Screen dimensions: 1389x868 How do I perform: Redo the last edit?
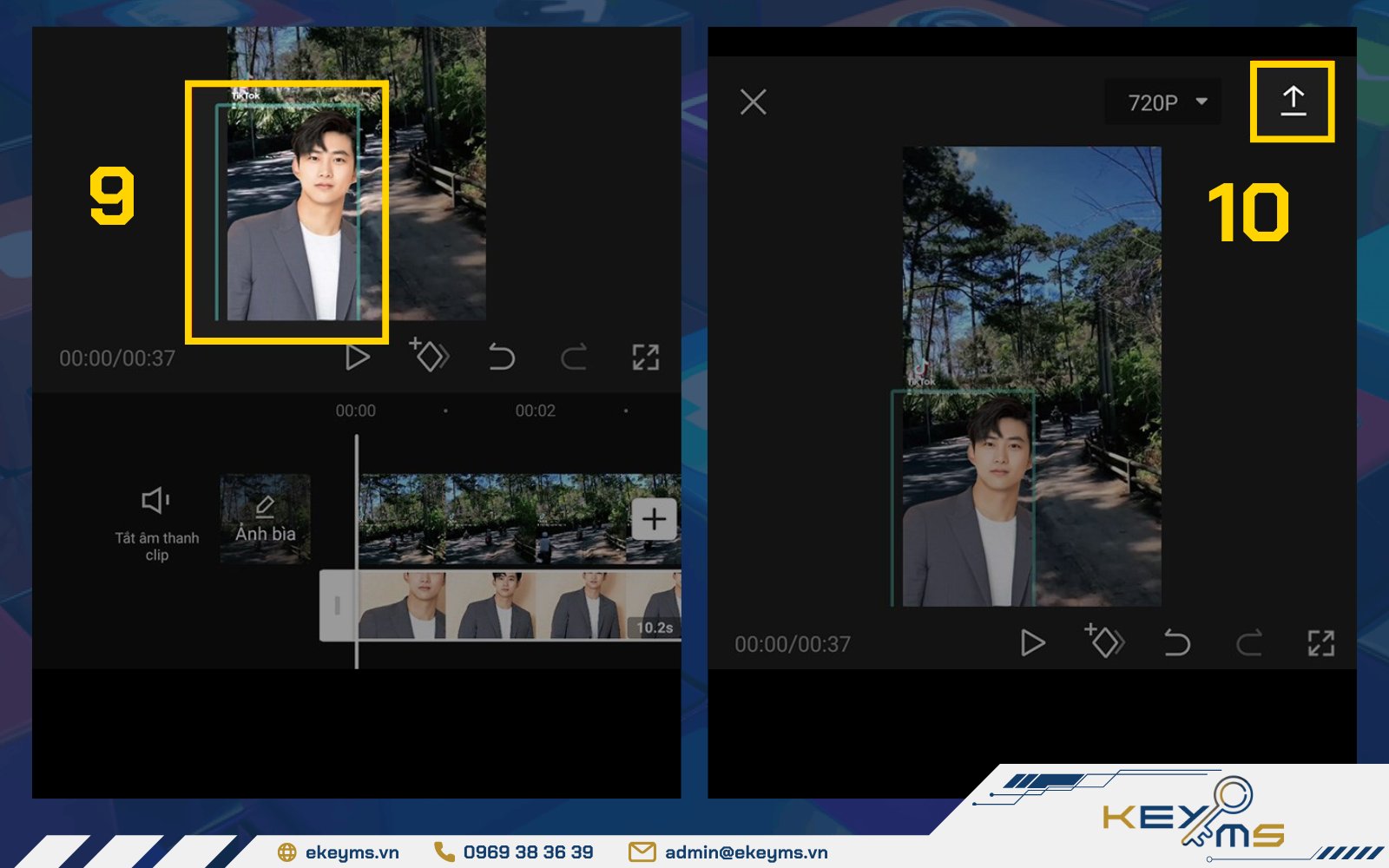[x=573, y=356]
